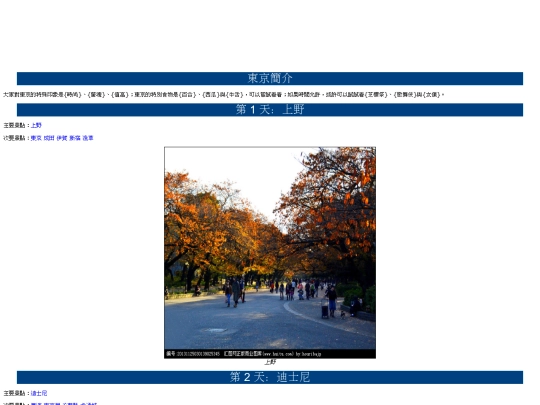
Task: Open the 迪士尼 main attraction link
Action: click(39, 393)
